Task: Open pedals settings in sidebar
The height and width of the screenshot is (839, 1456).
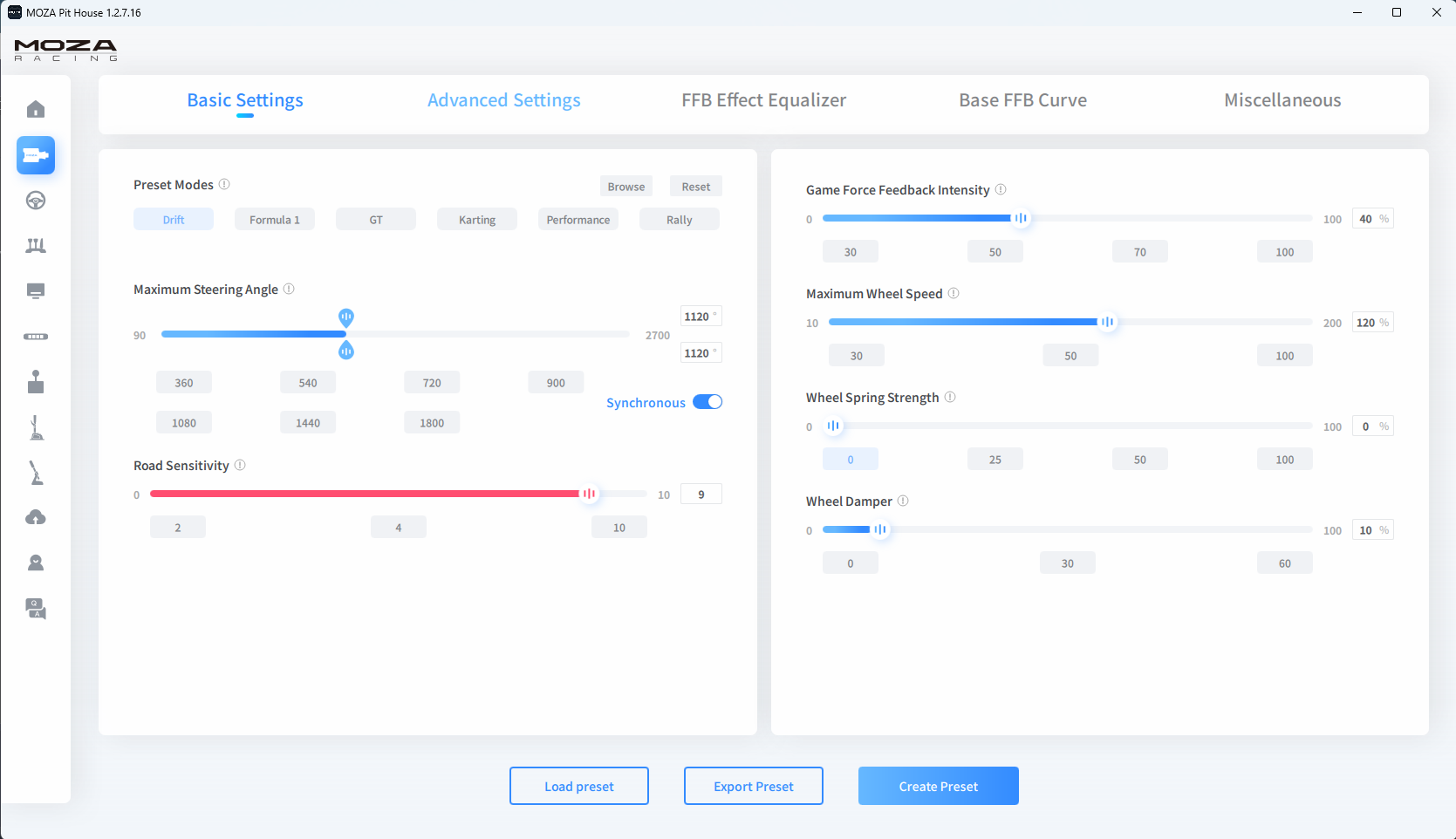Action: (x=36, y=246)
